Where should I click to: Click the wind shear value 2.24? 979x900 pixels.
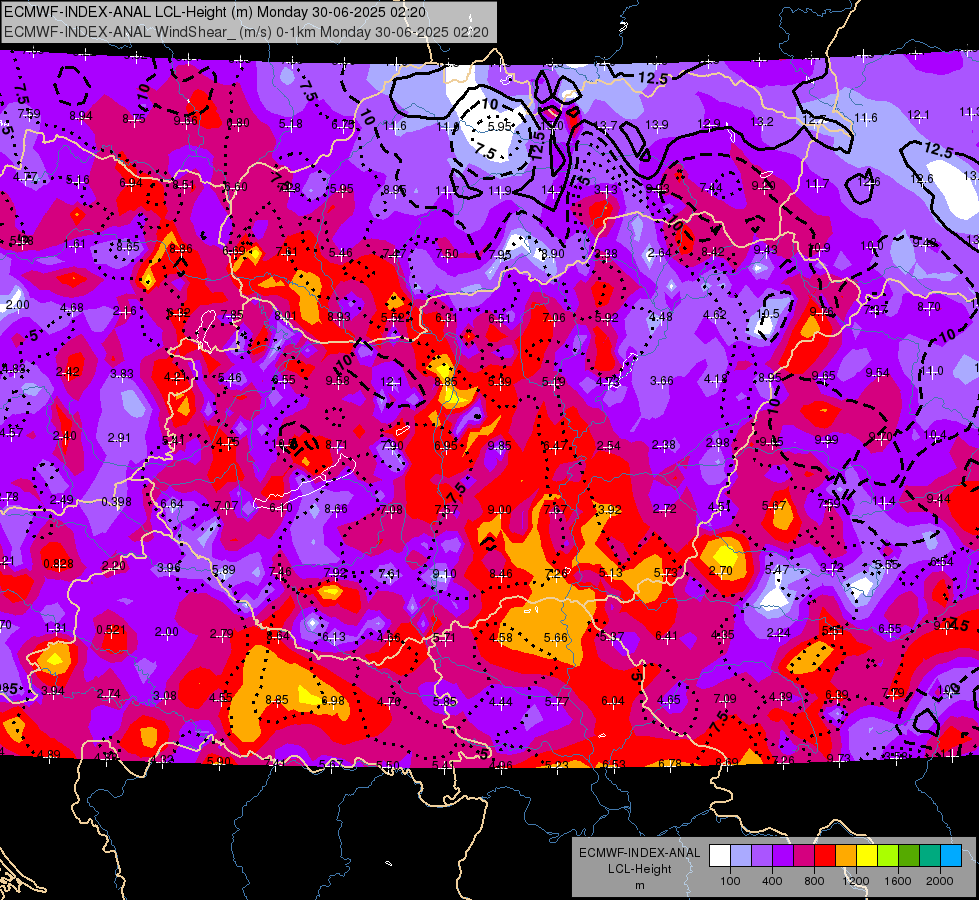click(x=778, y=633)
